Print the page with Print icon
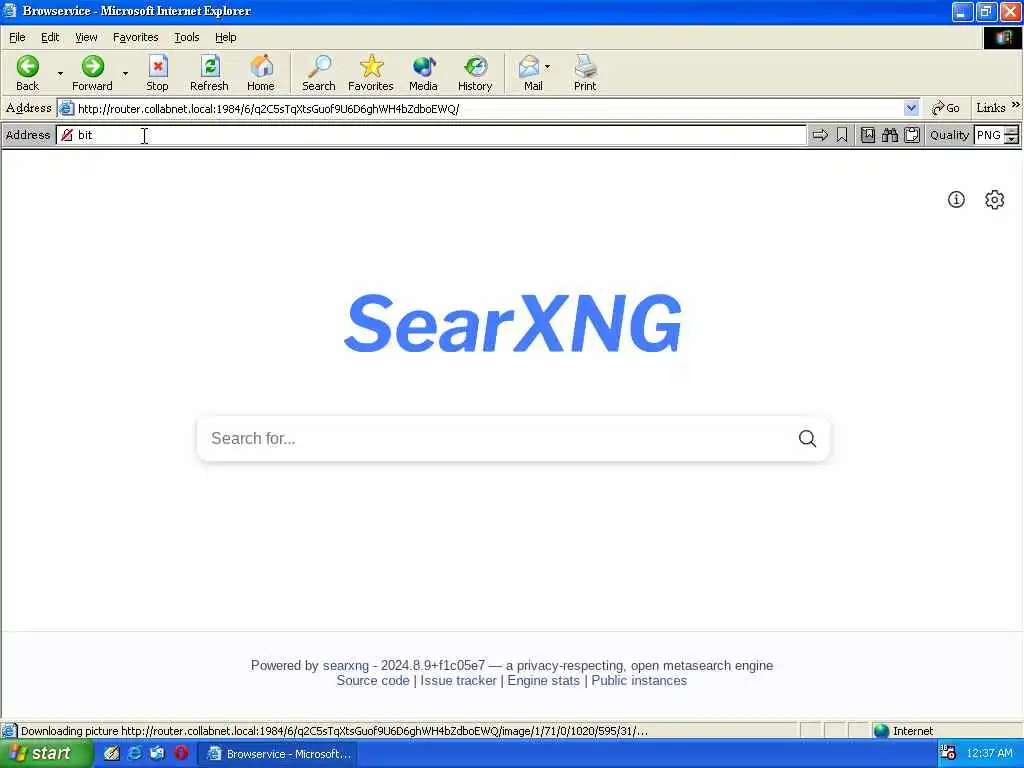Image resolution: width=1024 pixels, height=768 pixels. point(585,67)
